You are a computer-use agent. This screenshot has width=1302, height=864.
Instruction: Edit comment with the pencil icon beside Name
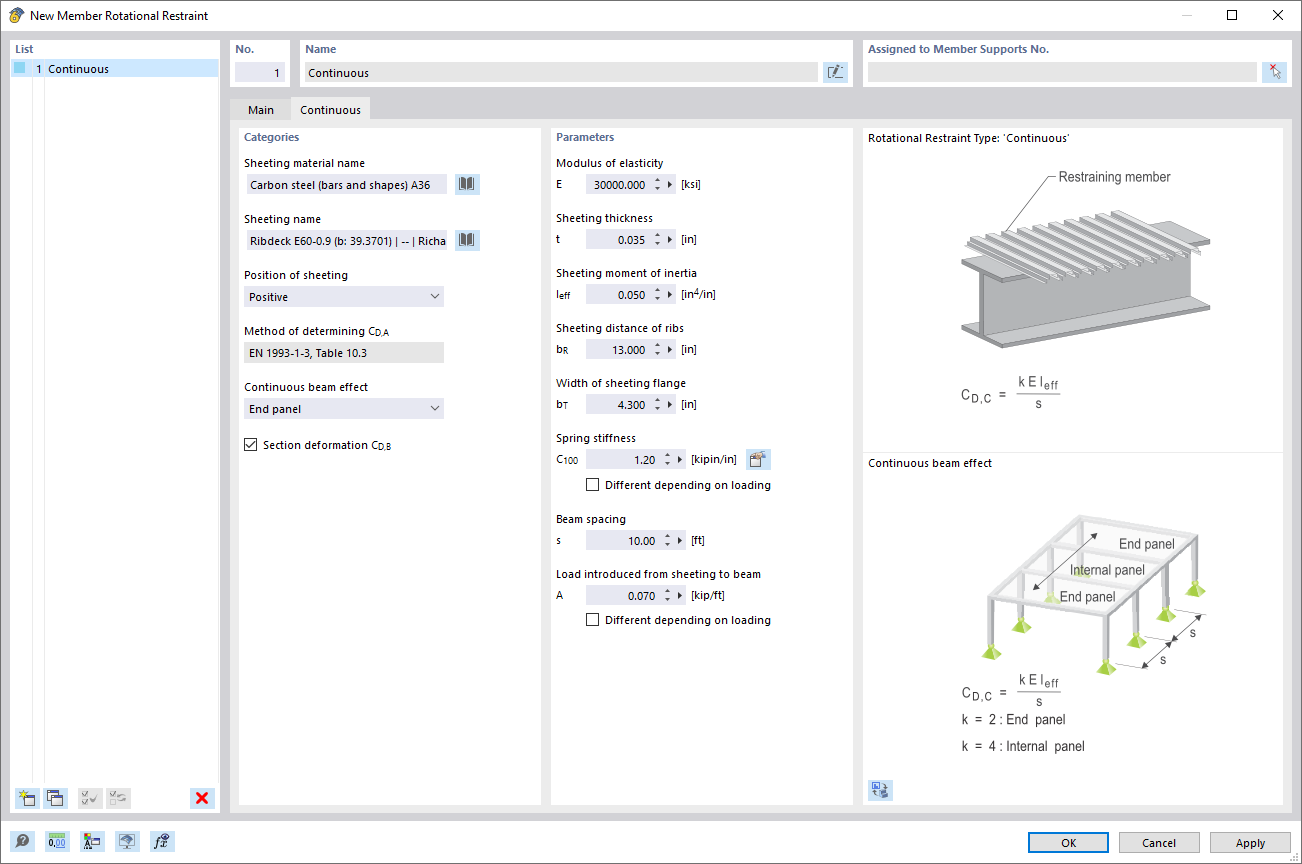pyautogui.click(x=835, y=72)
